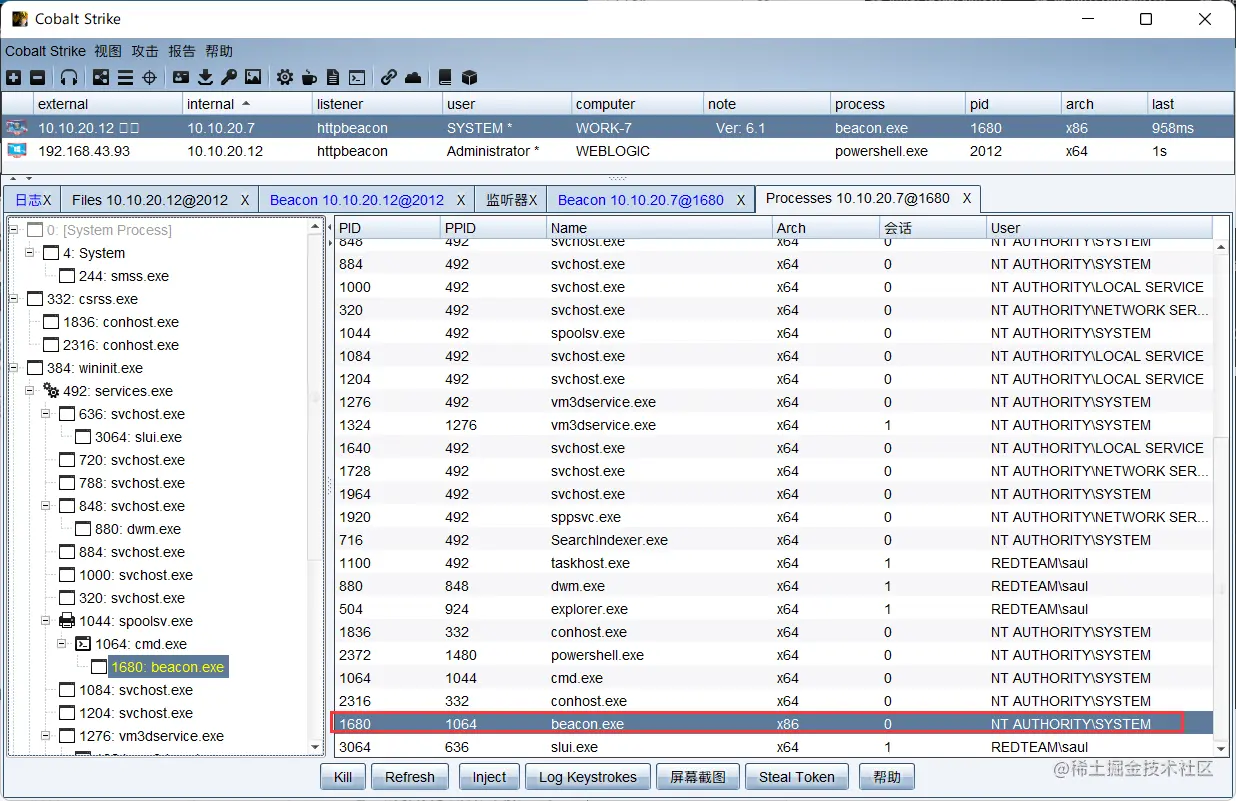Click the session icon for WORK-7 beacon

coord(17,128)
